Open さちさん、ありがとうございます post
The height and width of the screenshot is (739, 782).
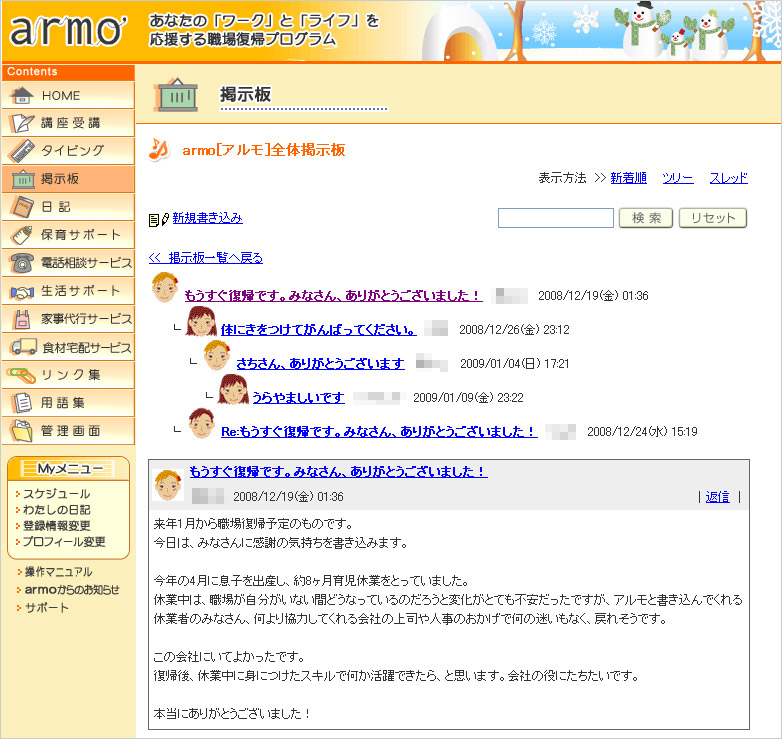click(x=320, y=364)
